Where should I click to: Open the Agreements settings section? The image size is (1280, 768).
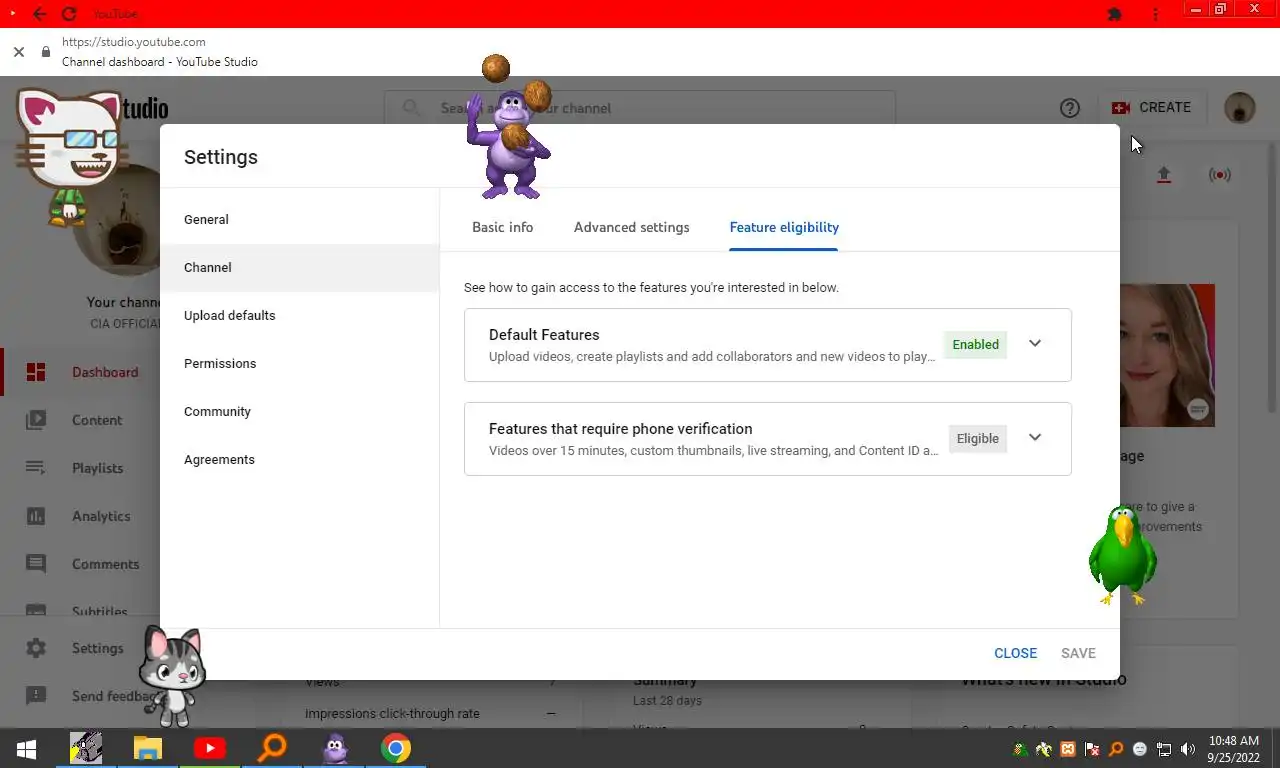coord(299,460)
